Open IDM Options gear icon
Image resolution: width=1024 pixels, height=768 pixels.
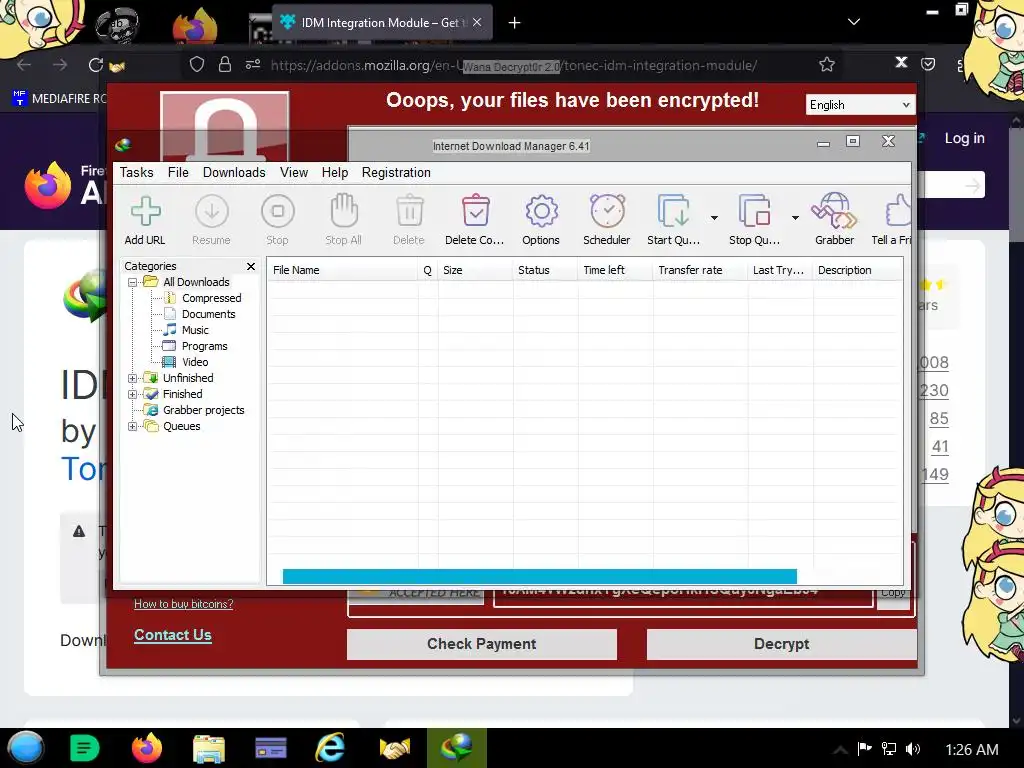pos(541,212)
